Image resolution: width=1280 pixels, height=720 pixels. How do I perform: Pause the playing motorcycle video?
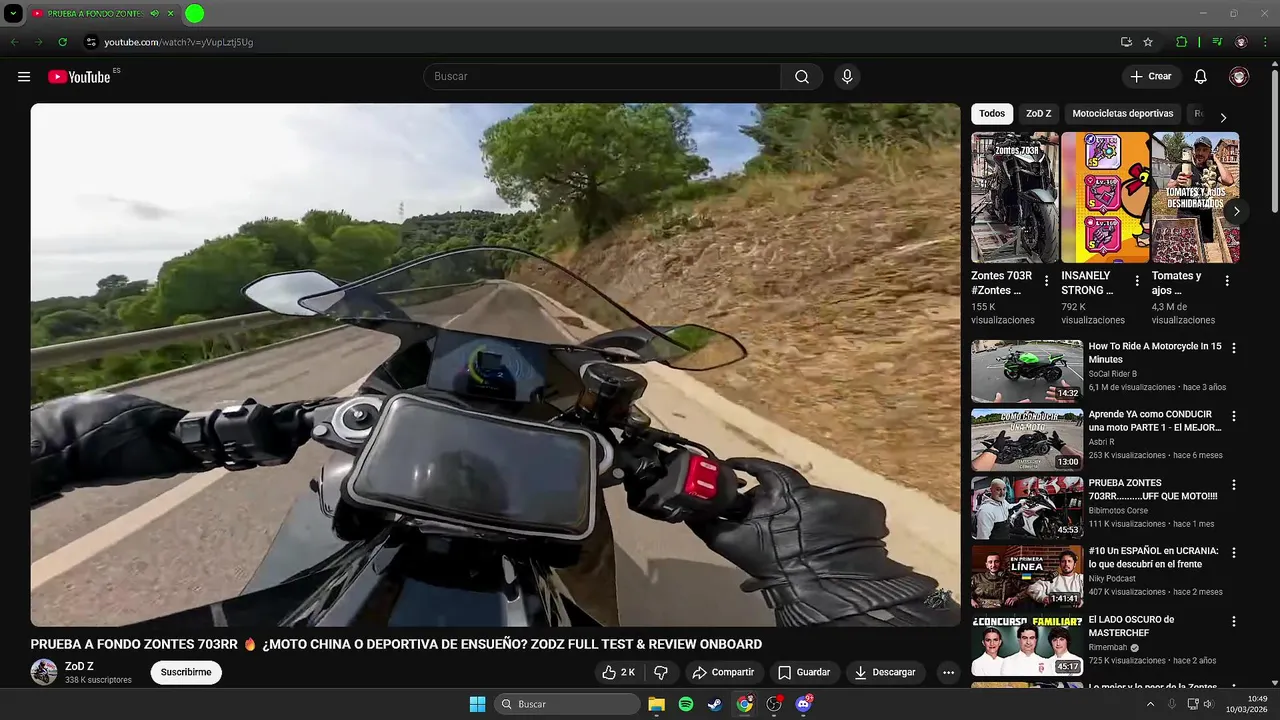tap(495, 365)
